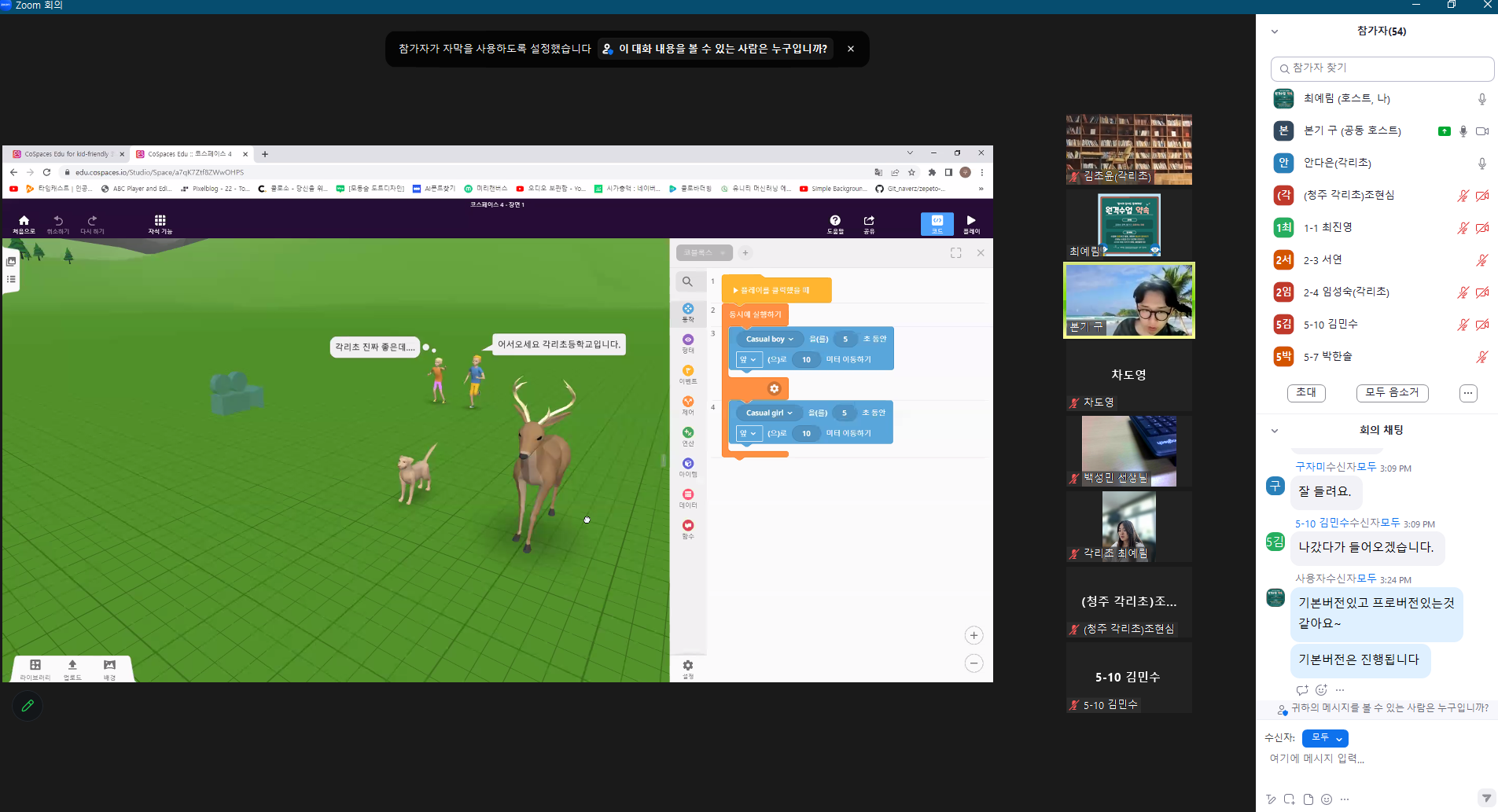Toggle the code (코드) editor button
The height and width of the screenshot is (812, 1498).
coord(937,224)
